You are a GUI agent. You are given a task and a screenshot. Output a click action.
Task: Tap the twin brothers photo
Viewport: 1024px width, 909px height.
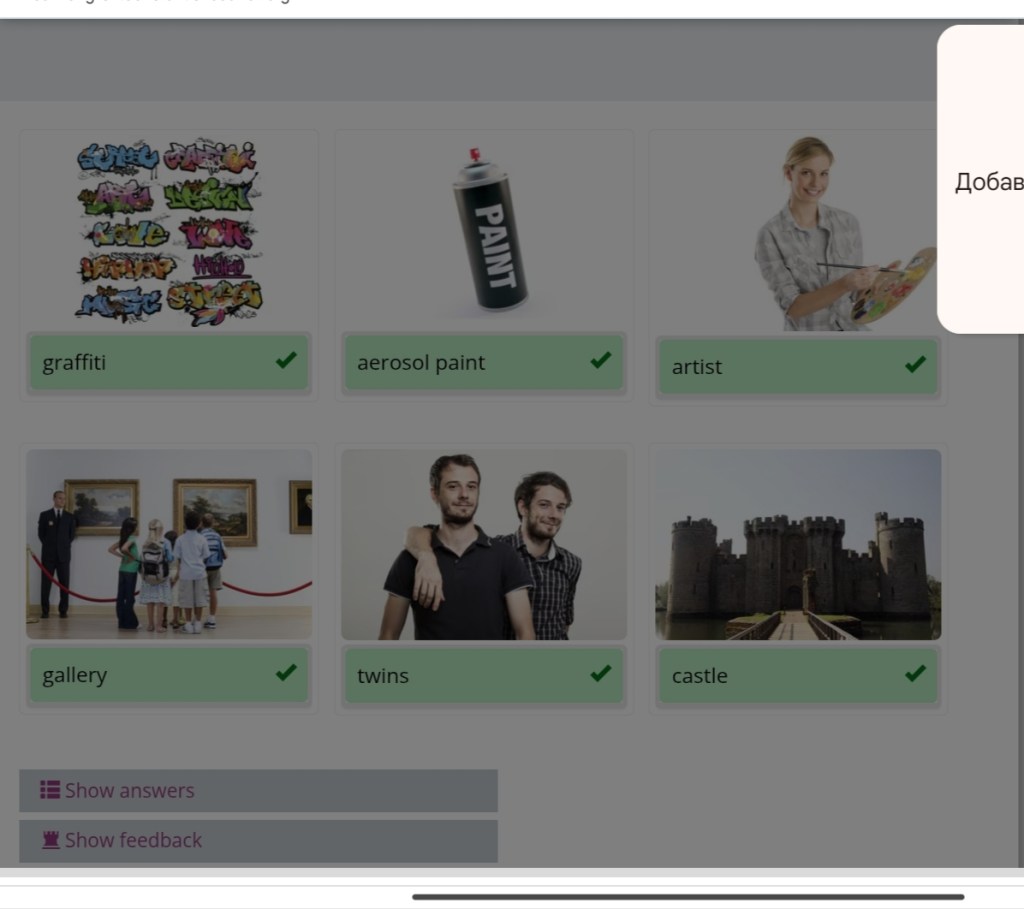click(484, 544)
